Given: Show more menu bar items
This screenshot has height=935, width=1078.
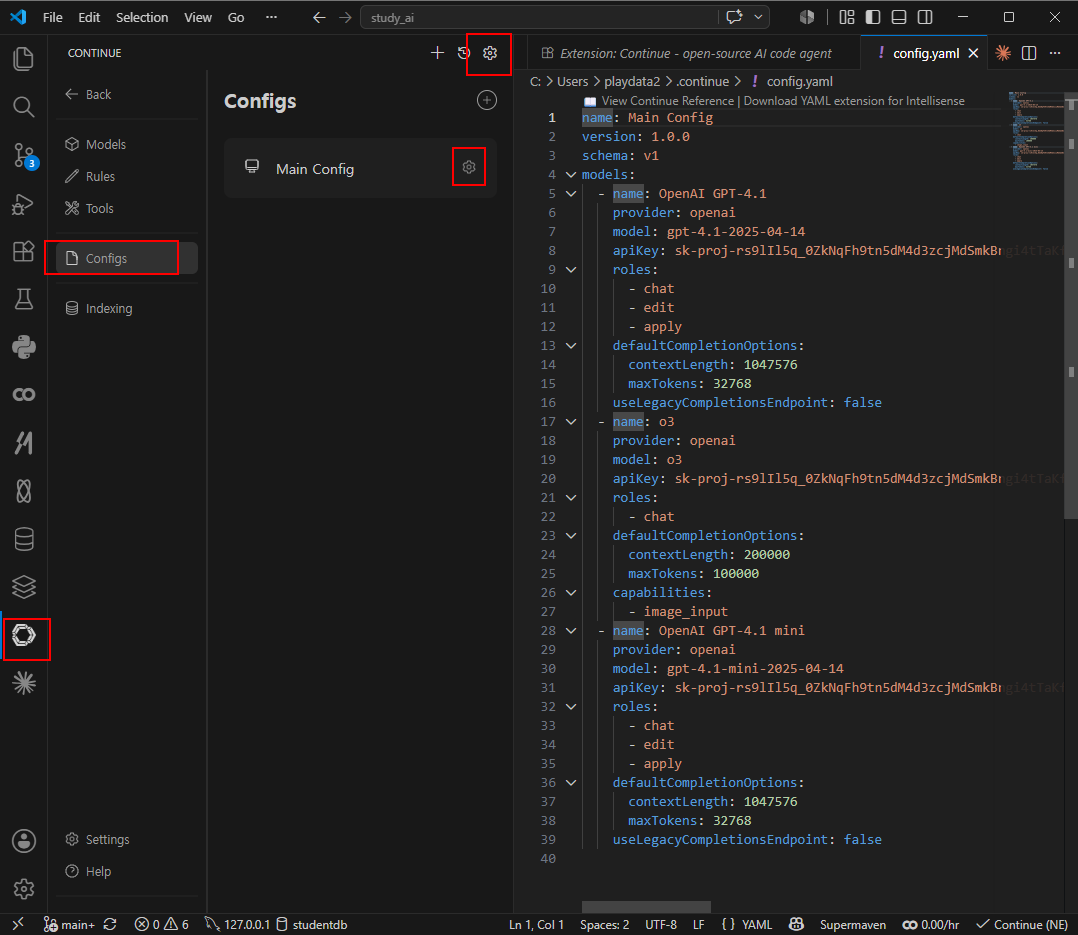Looking at the screenshot, I should tap(272, 17).
